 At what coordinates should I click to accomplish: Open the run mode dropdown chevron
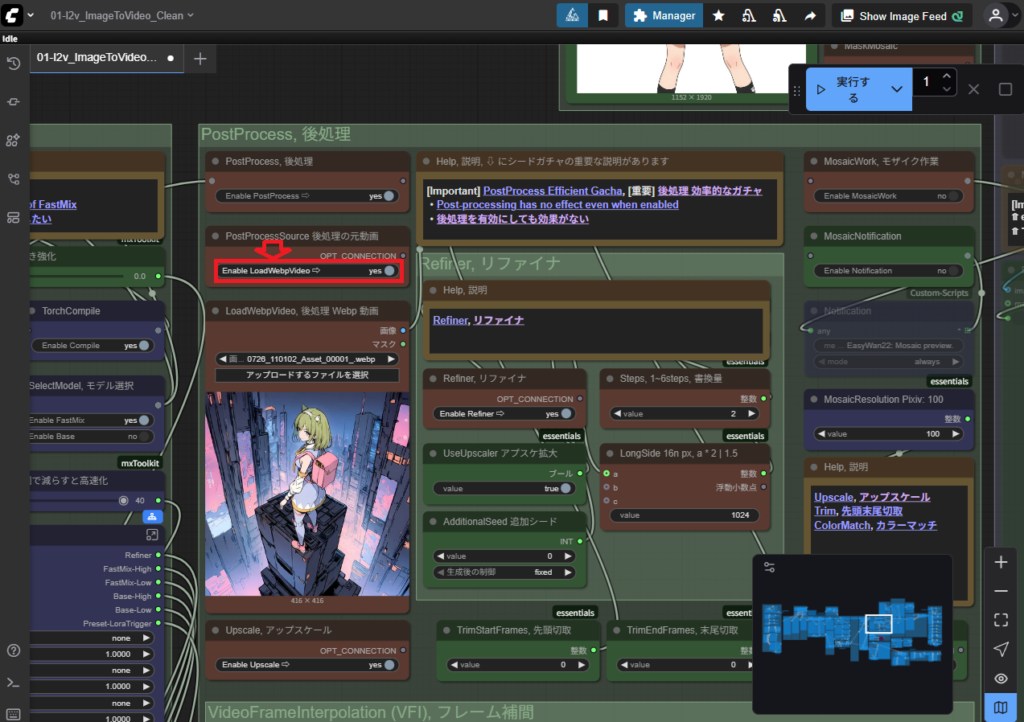897,89
